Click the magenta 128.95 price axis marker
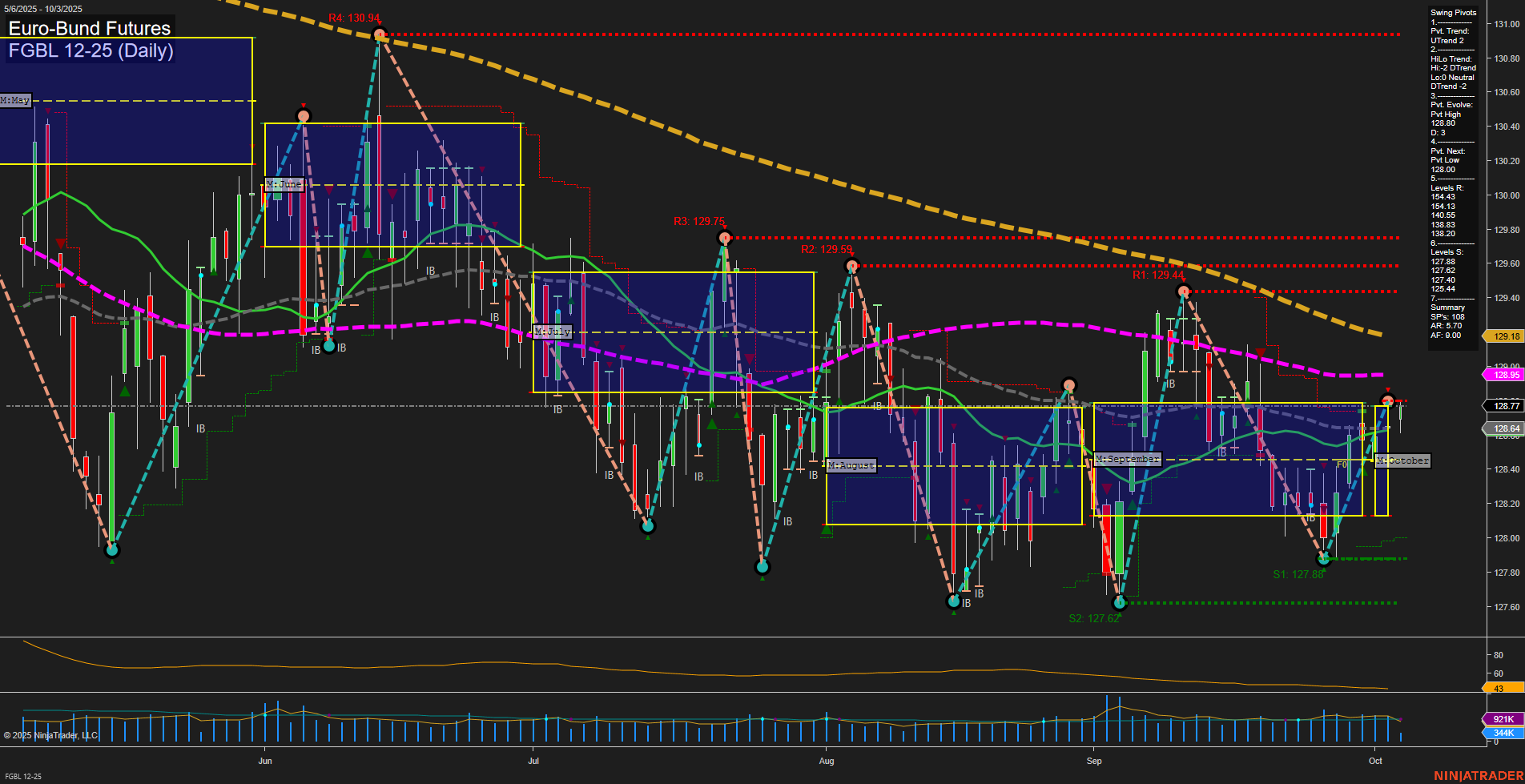Viewport: 1525px width, 784px height. (1503, 374)
